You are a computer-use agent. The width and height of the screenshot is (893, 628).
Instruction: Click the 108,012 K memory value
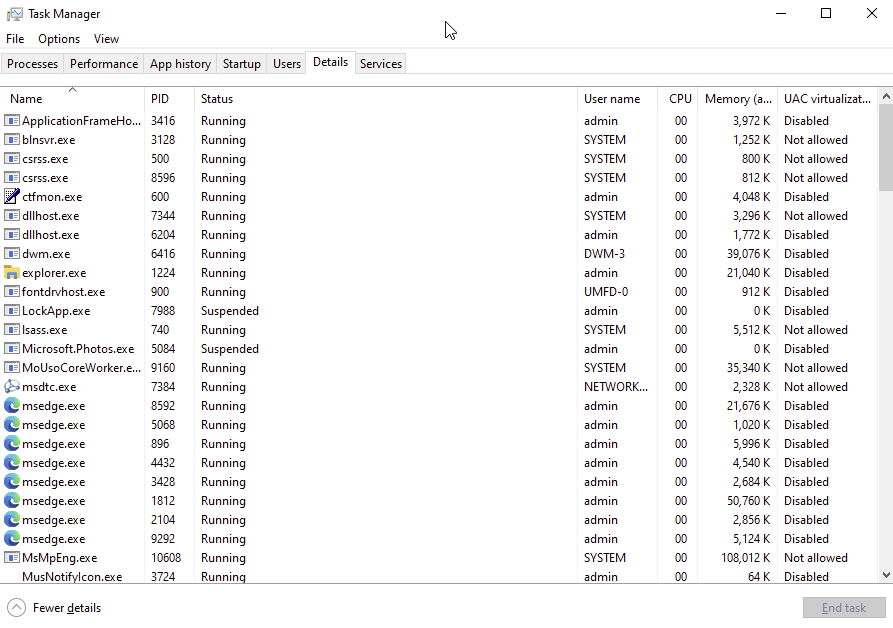tap(745, 558)
